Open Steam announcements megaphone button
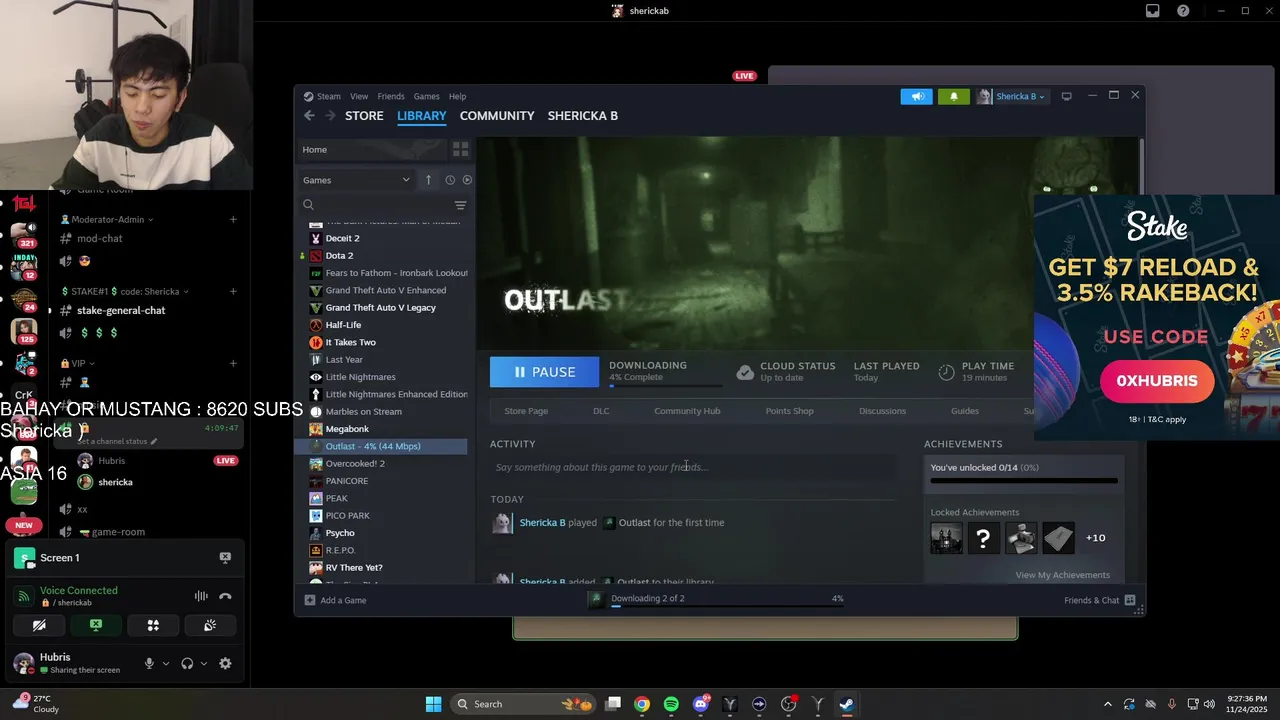 (x=916, y=97)
